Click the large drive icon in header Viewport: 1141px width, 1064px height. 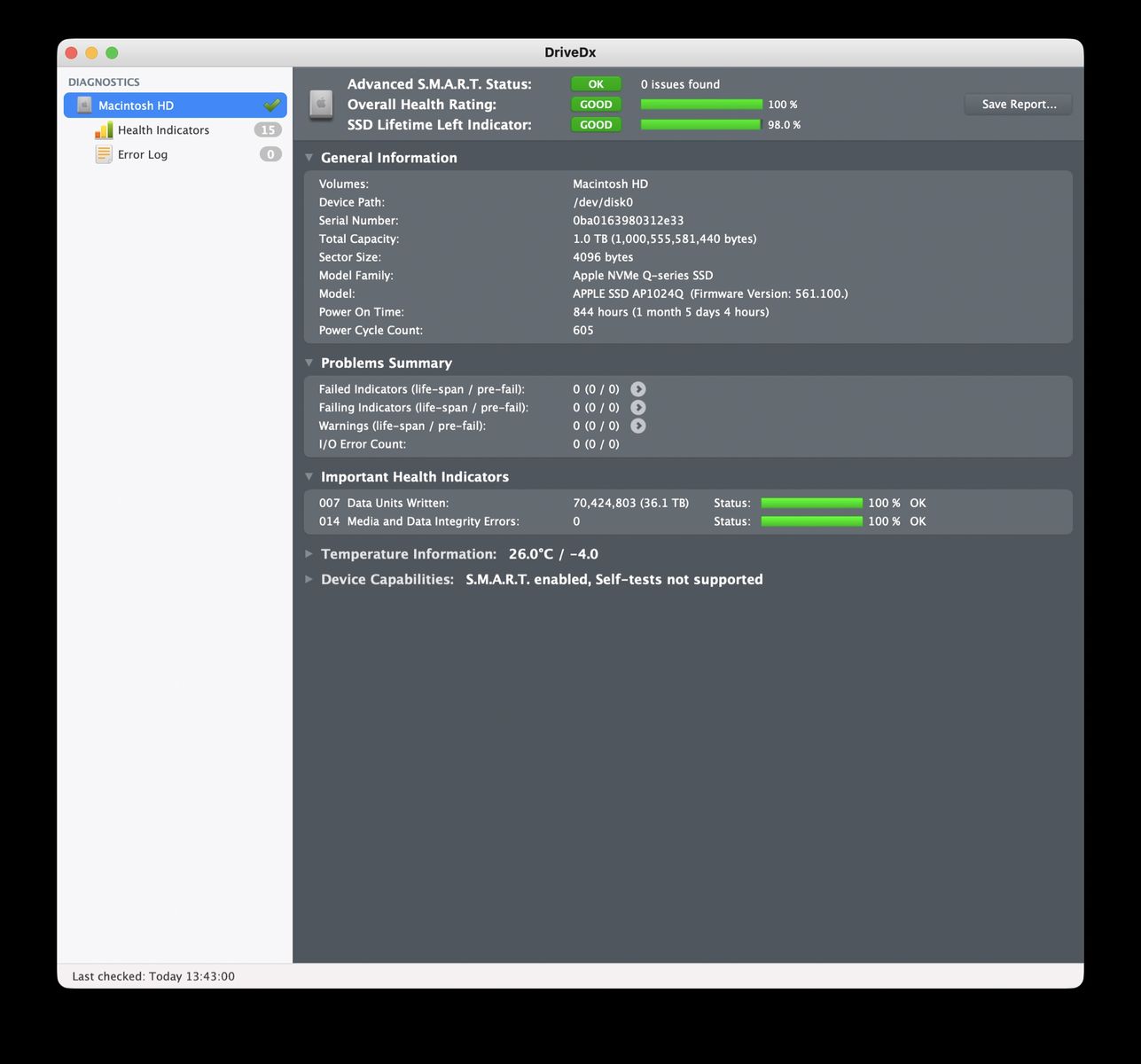click(x=321, y=105)
